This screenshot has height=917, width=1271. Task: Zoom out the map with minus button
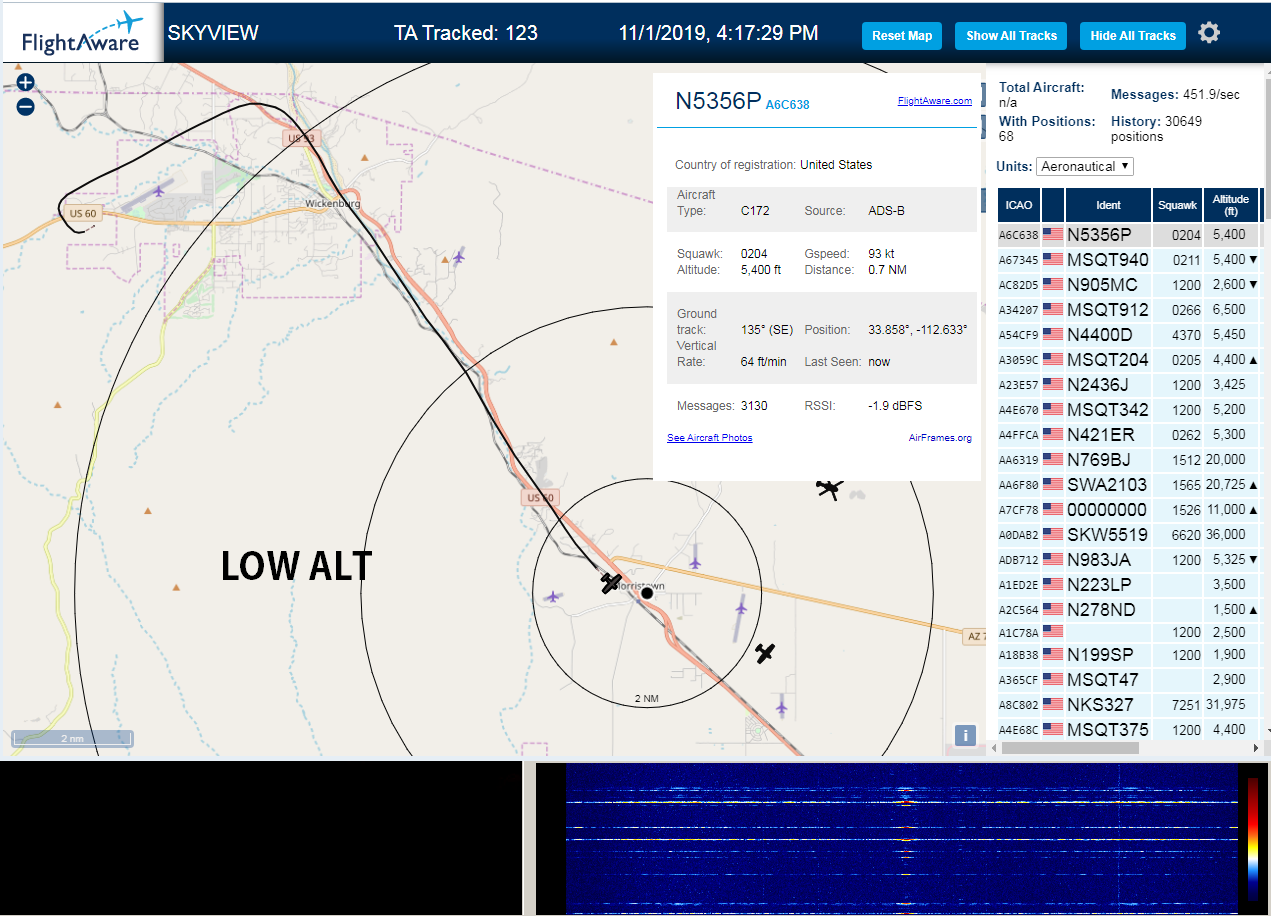(x=26, y=106)
